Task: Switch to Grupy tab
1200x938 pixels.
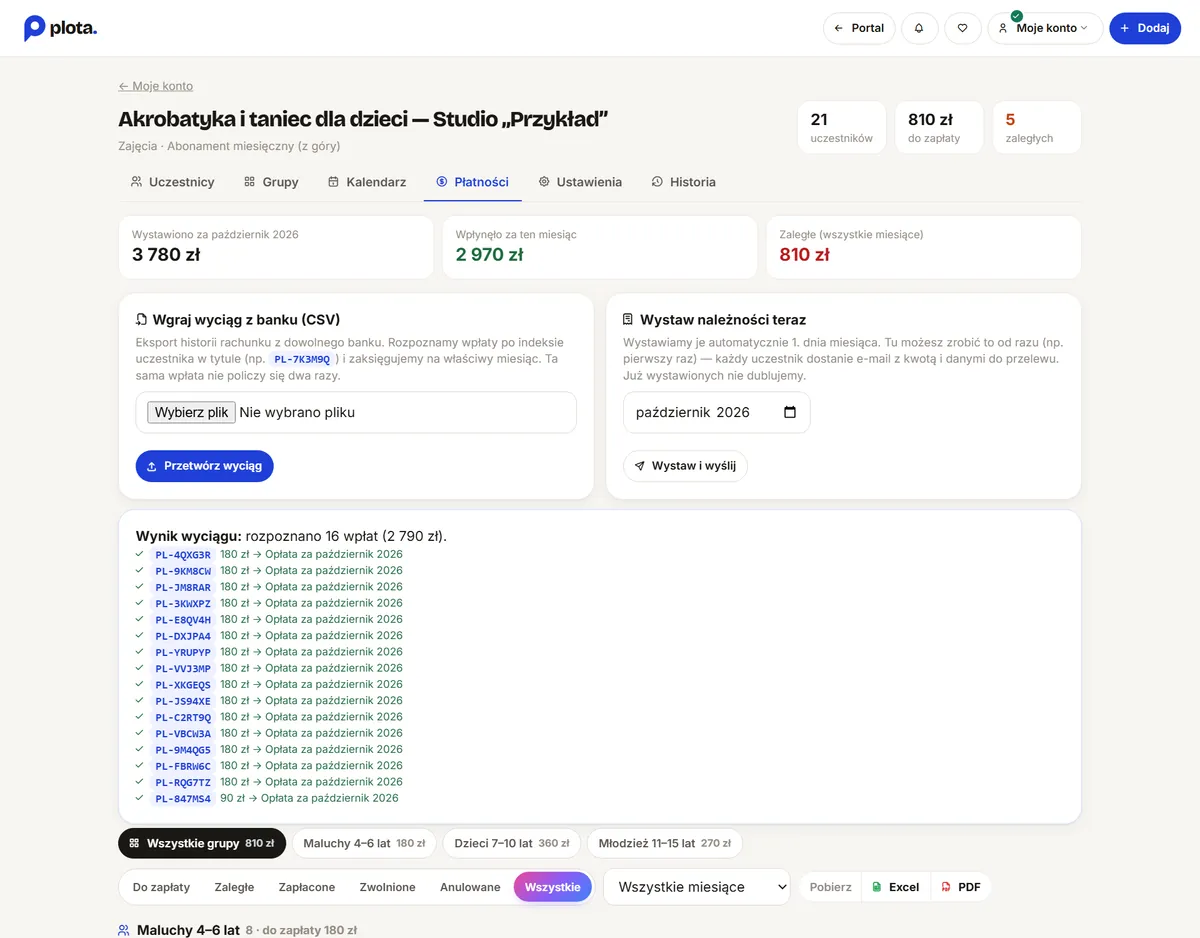Action: [271, 182]
